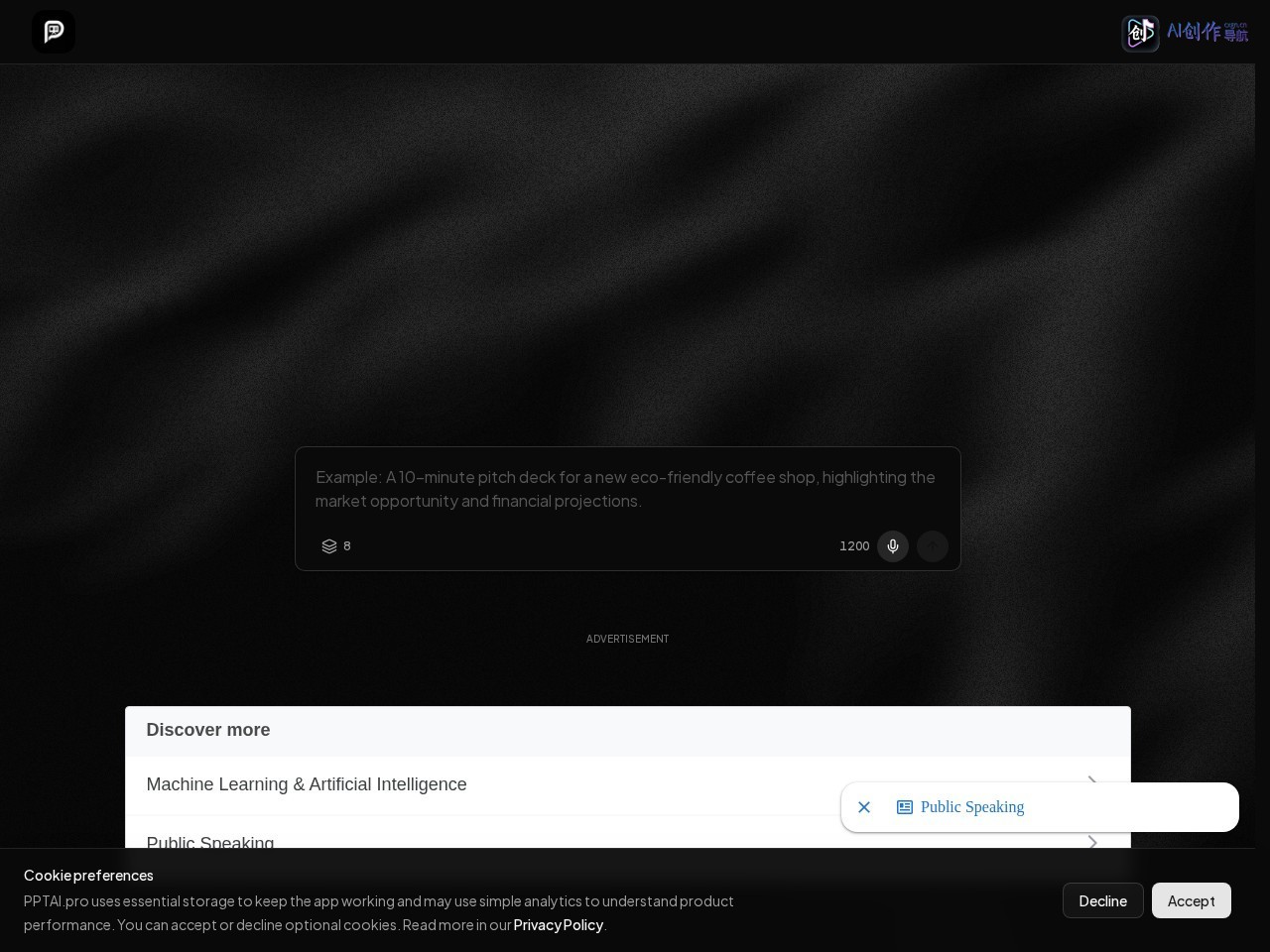
Task: Click the Discover more heading
Action: (208, 730)
